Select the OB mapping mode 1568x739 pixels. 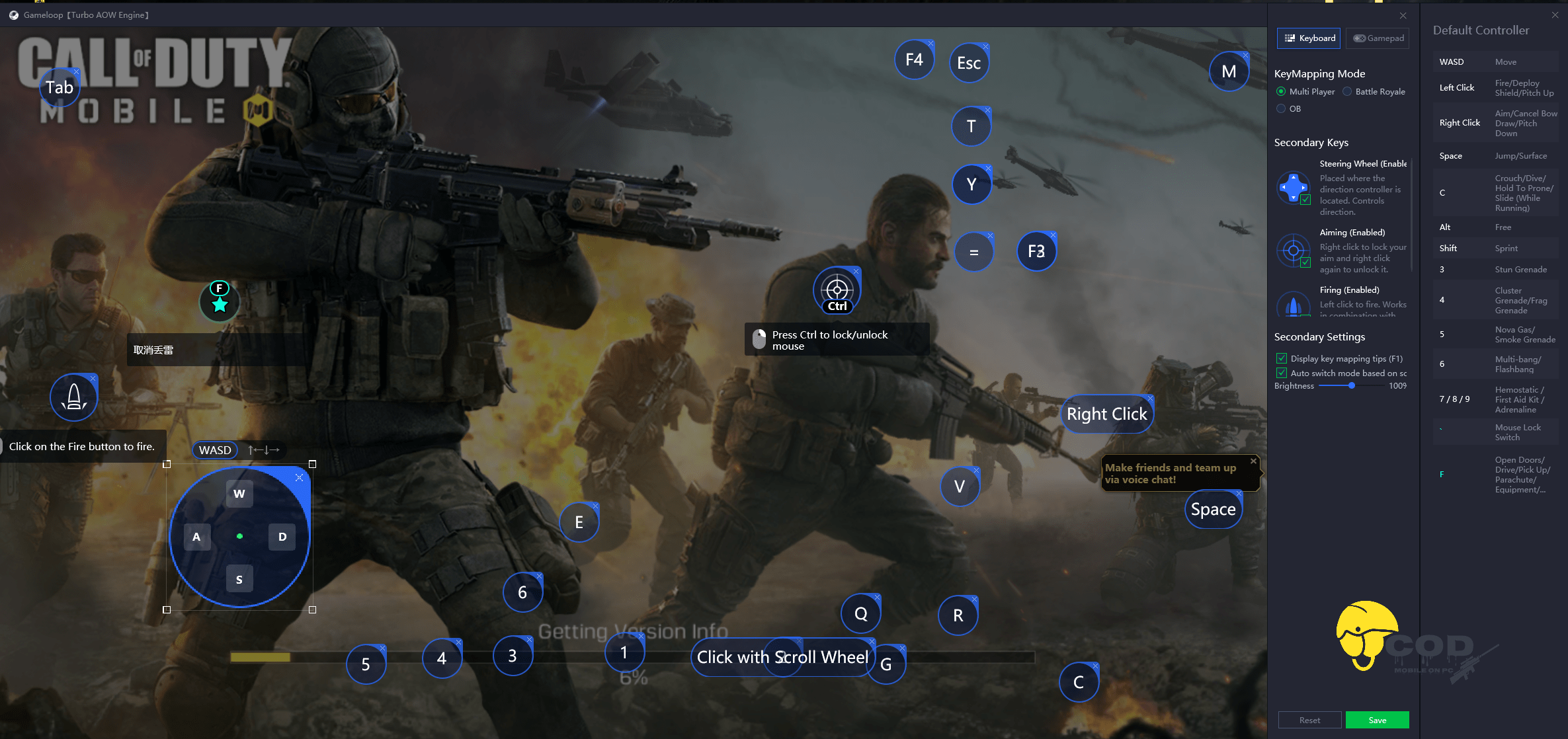1281,109
